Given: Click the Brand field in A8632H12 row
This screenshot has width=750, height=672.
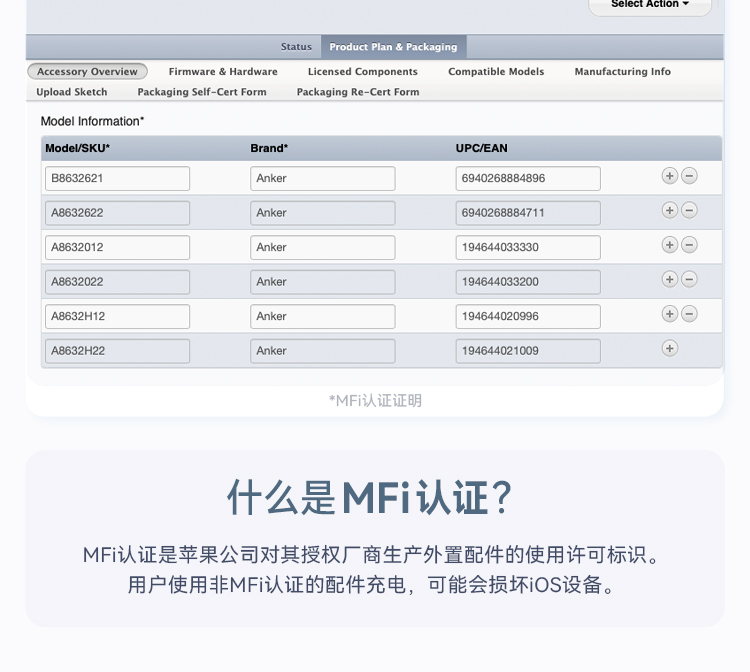Looking at the screenshot, I should 323,316.
